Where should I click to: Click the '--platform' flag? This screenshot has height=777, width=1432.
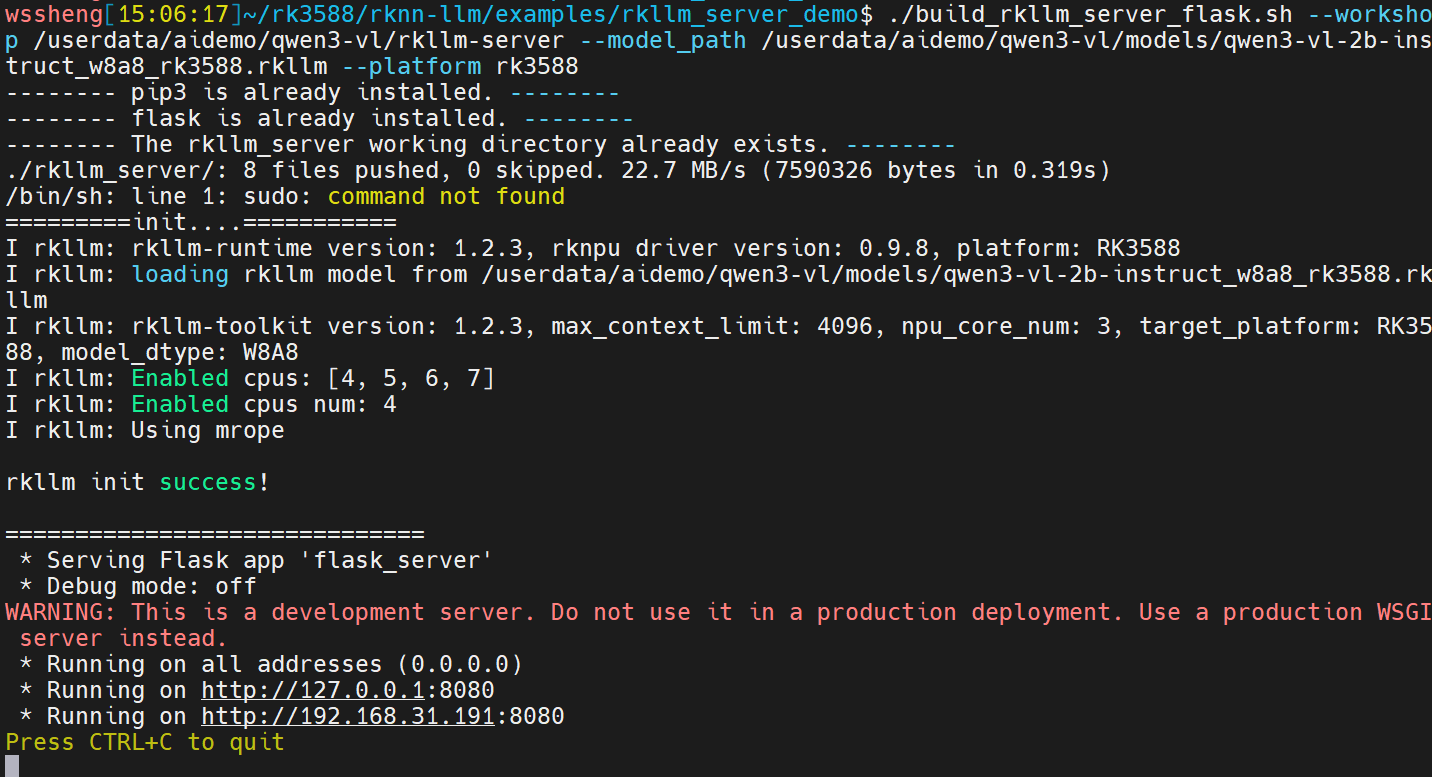[x=411, y=66]
